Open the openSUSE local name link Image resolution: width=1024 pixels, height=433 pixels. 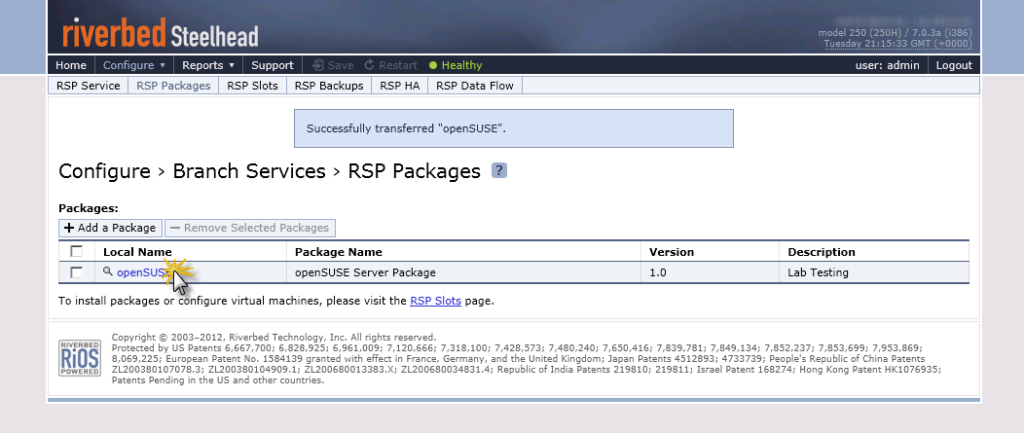[x=142, y=272]
